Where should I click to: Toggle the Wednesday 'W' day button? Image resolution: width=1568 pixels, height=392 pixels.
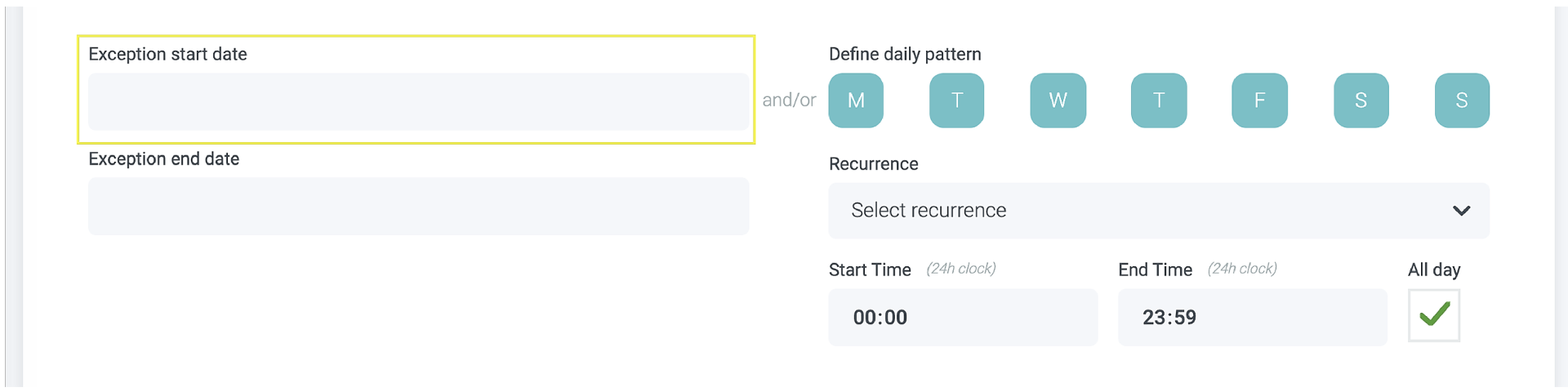(x=1058, y=100)
